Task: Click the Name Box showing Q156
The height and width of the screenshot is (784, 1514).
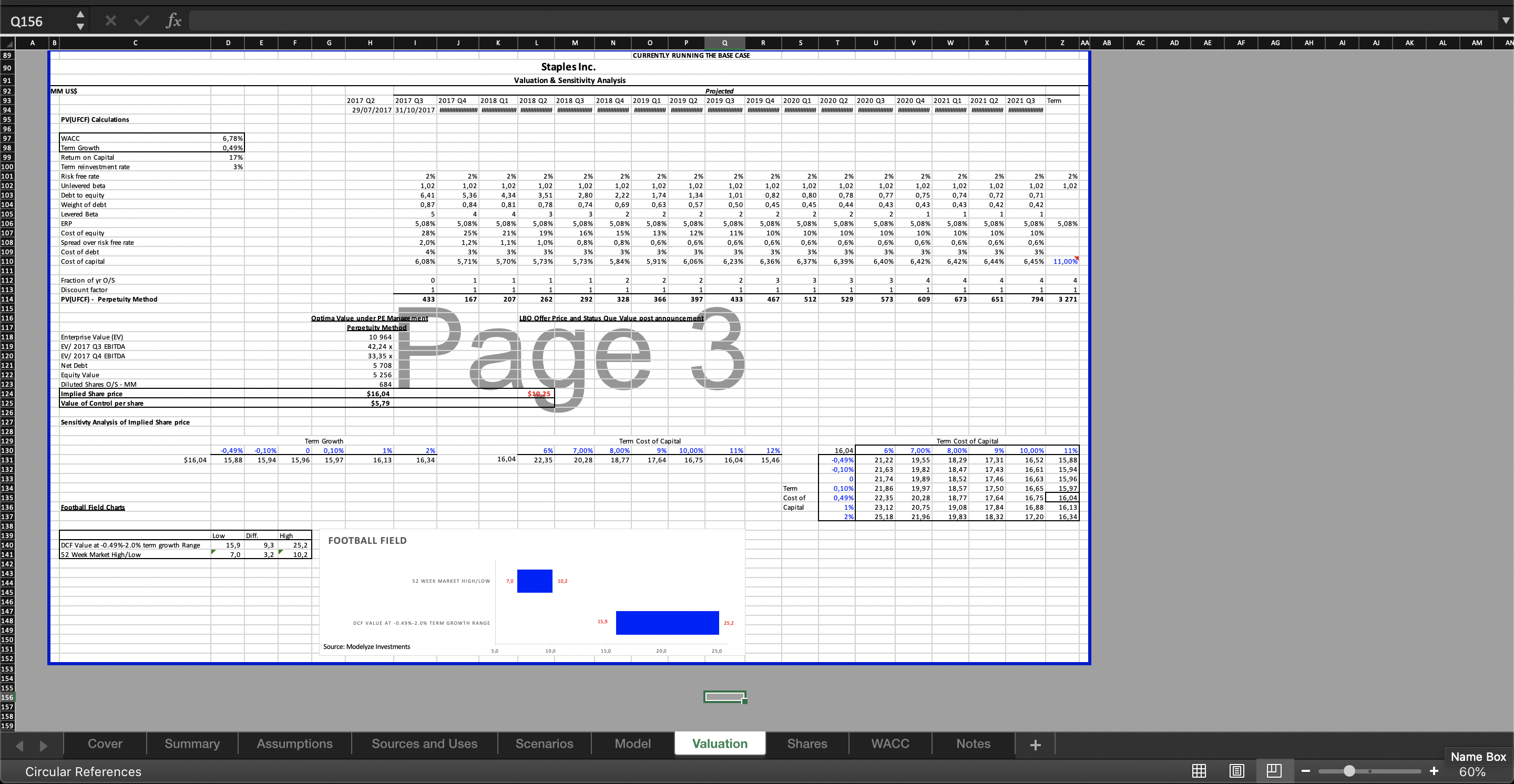Action: pos(39,21)
